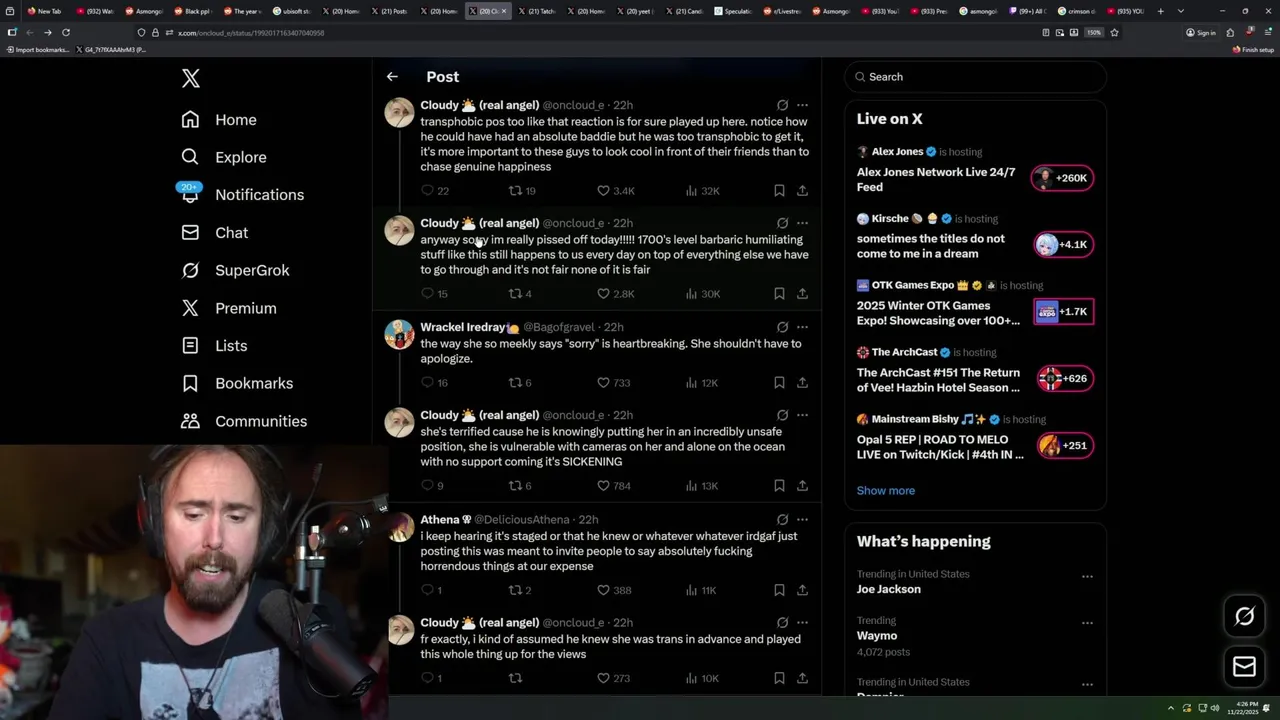Ask Grok about the Wrackel Iredray post
Image resolution: width=1280 pixels, height=720 pixels.
click(x=782, y=327)
